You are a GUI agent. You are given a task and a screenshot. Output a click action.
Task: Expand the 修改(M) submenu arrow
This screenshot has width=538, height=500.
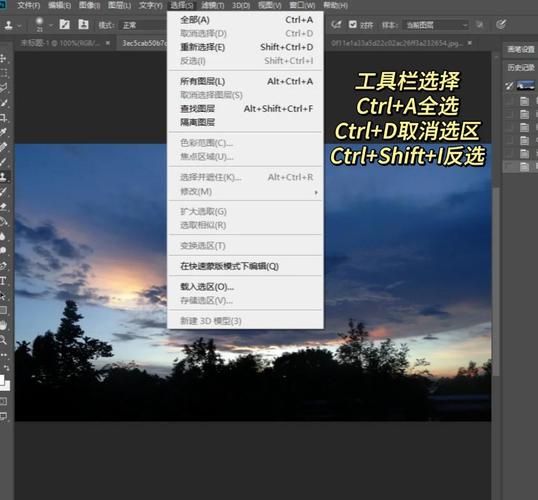coord(316,192)
